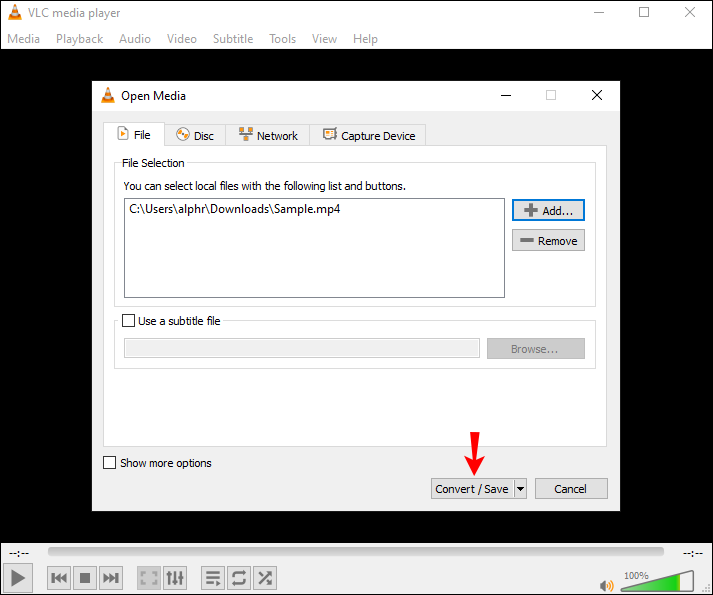
Task: Close the Open Media dialog
Action: [597, 95]
